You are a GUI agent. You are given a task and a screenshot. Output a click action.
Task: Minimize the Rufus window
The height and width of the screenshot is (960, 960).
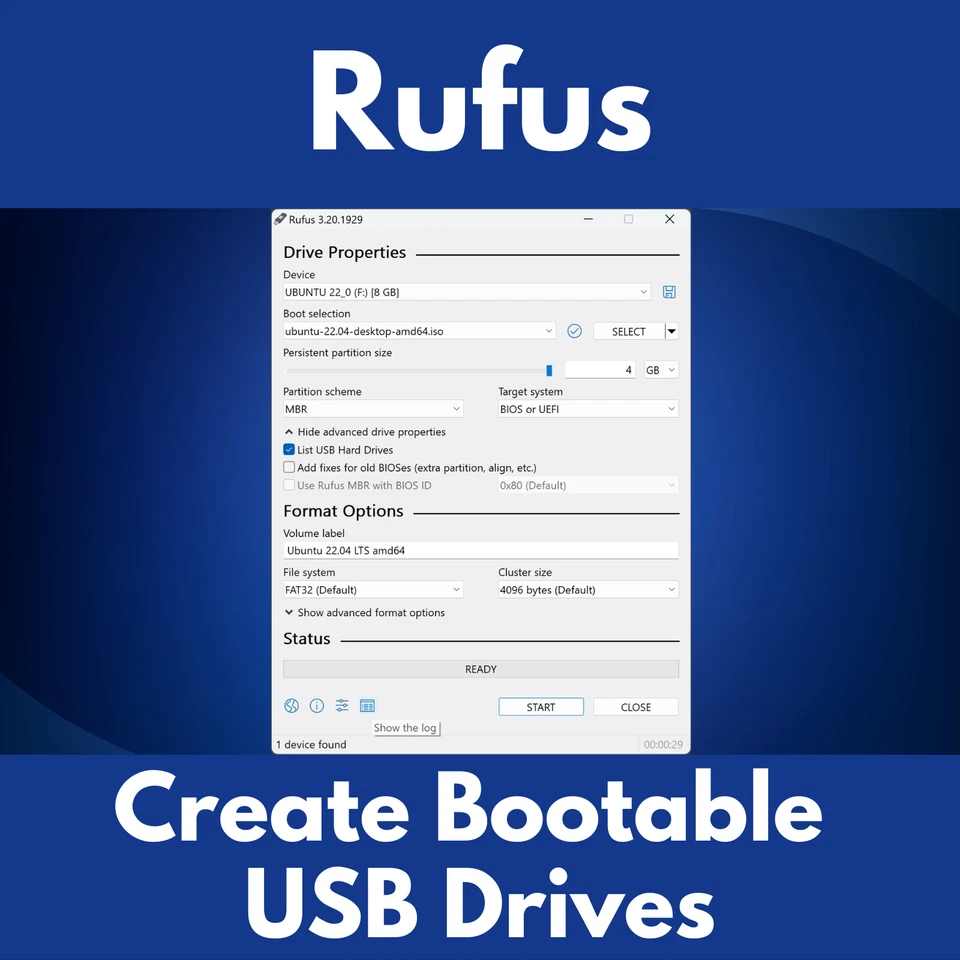click(588, 219)
